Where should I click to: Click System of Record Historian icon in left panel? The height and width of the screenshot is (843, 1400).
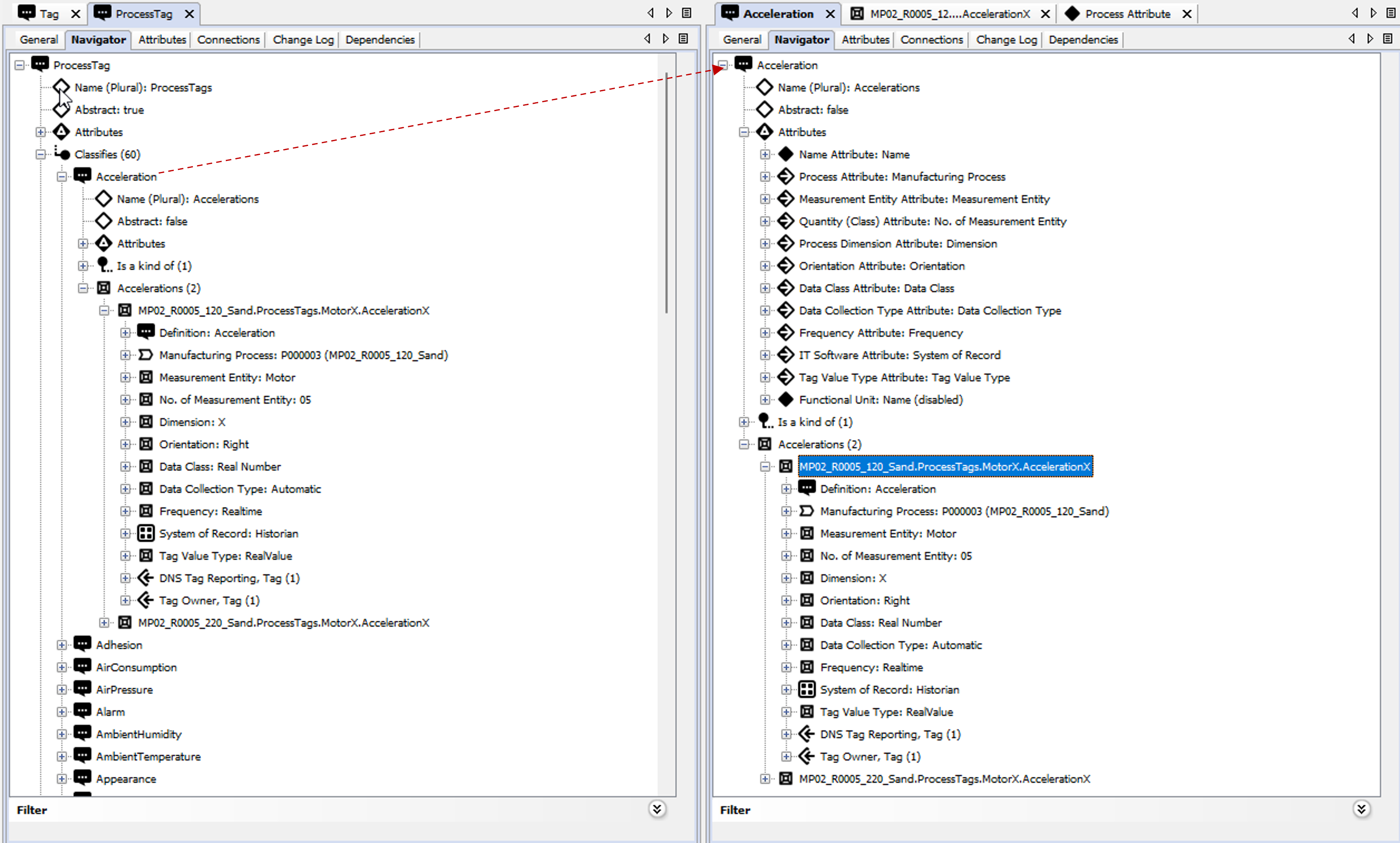[x=146, y=533]
